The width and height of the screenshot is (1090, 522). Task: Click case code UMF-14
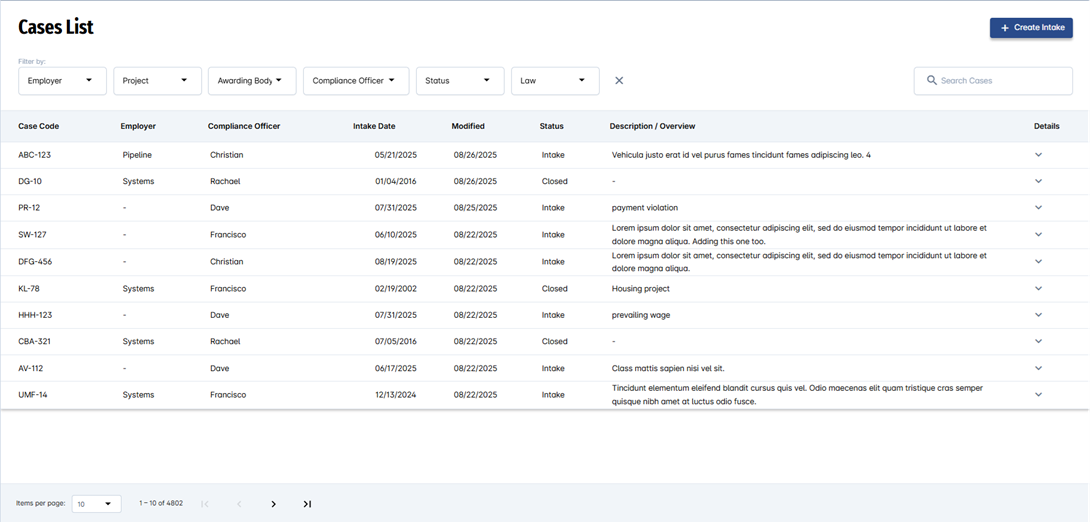[33, 395]
